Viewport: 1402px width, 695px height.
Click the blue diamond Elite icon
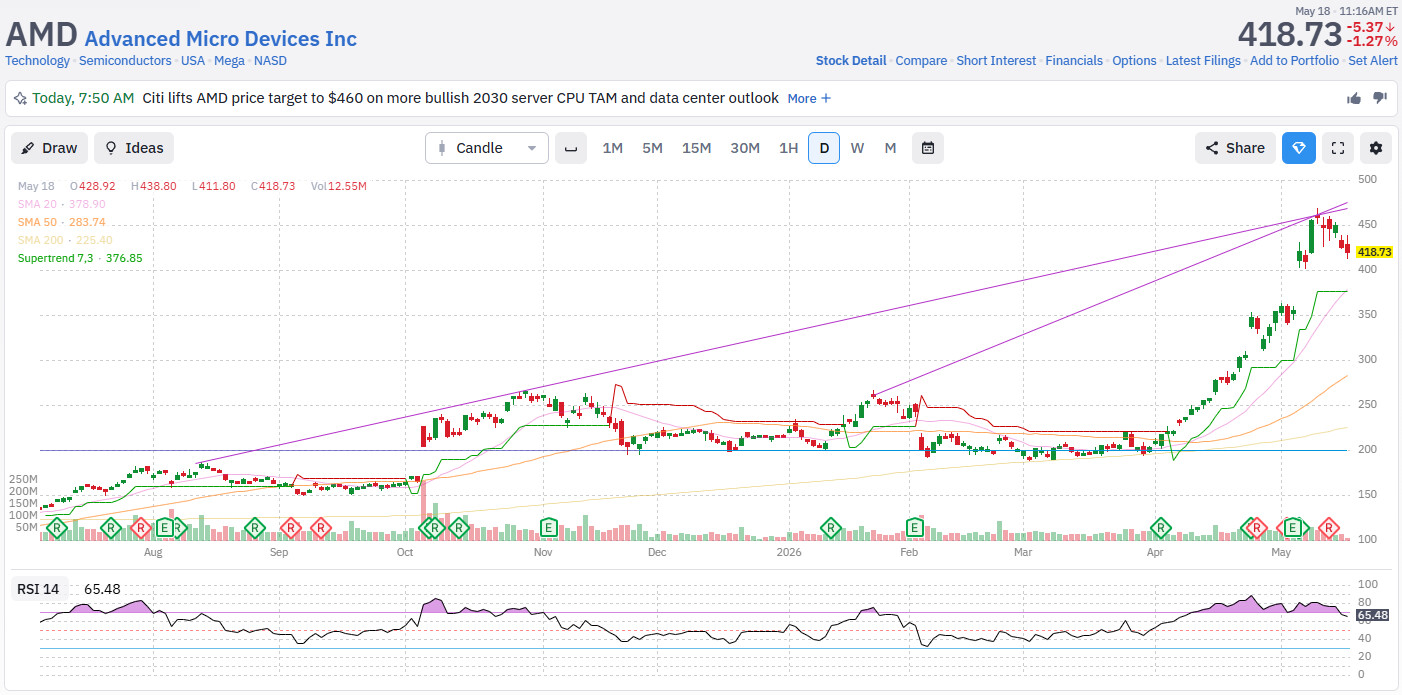point(1299,148)
